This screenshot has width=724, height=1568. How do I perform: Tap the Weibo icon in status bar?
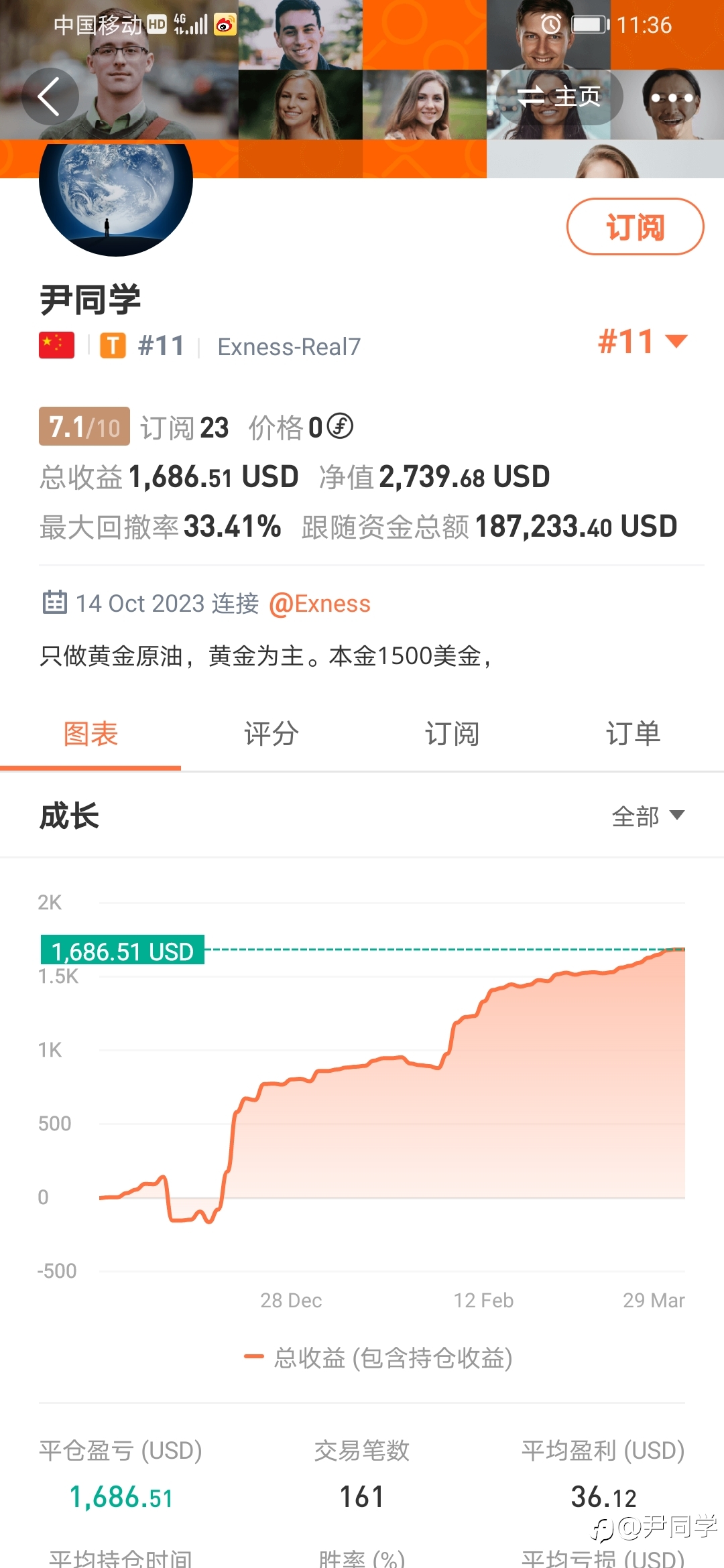coord(225,25)
